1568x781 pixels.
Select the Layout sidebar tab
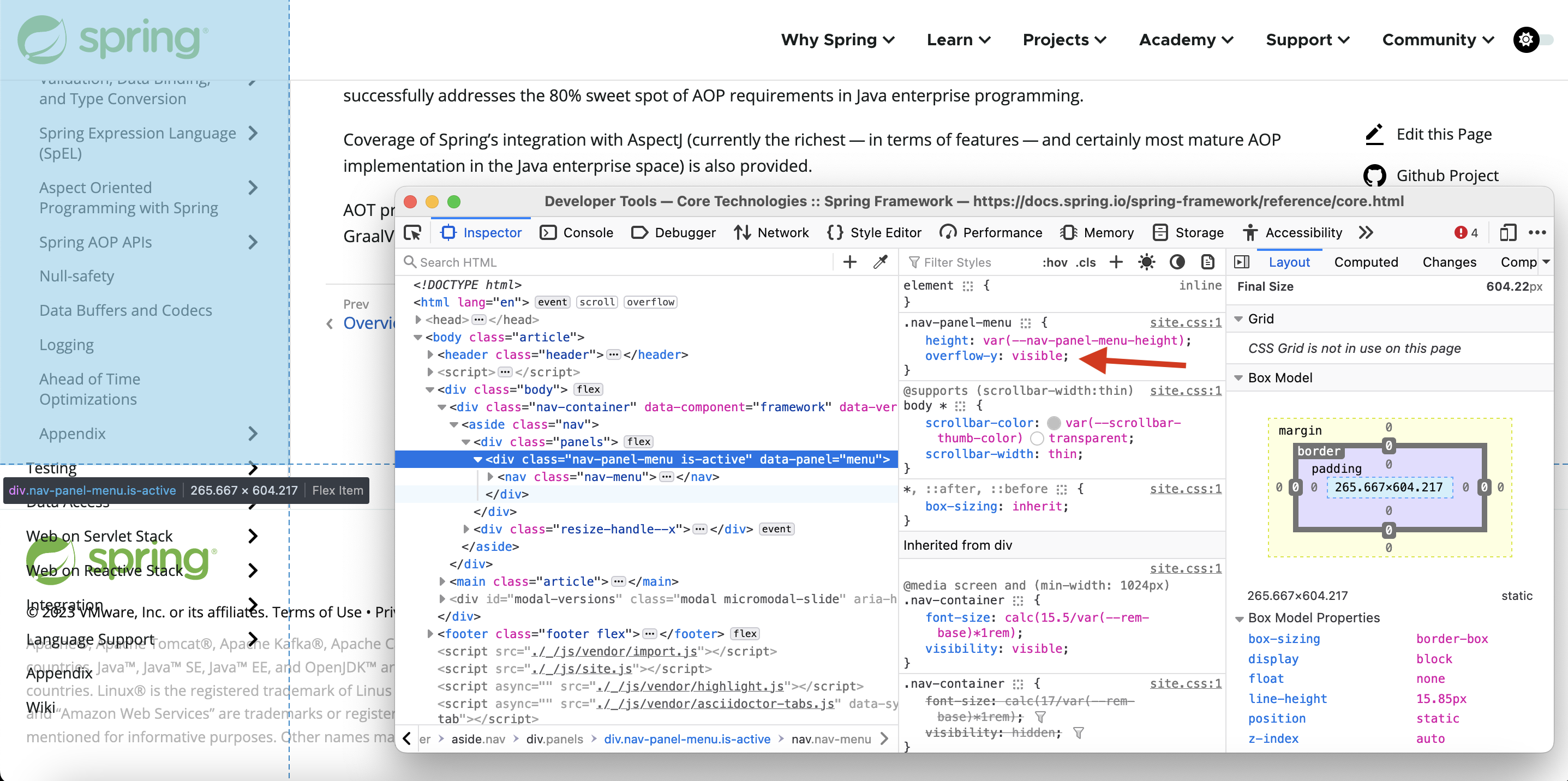pyautogui.click(x=1289, y=262)
